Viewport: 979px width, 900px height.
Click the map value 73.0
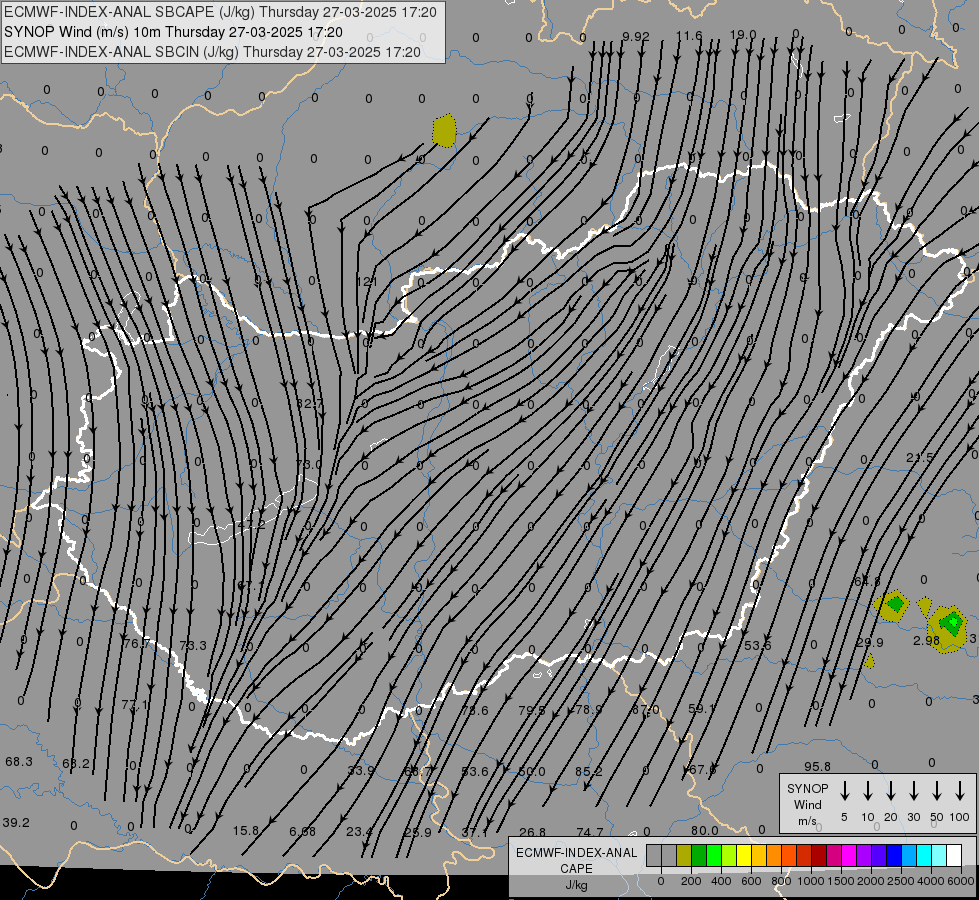308,464
